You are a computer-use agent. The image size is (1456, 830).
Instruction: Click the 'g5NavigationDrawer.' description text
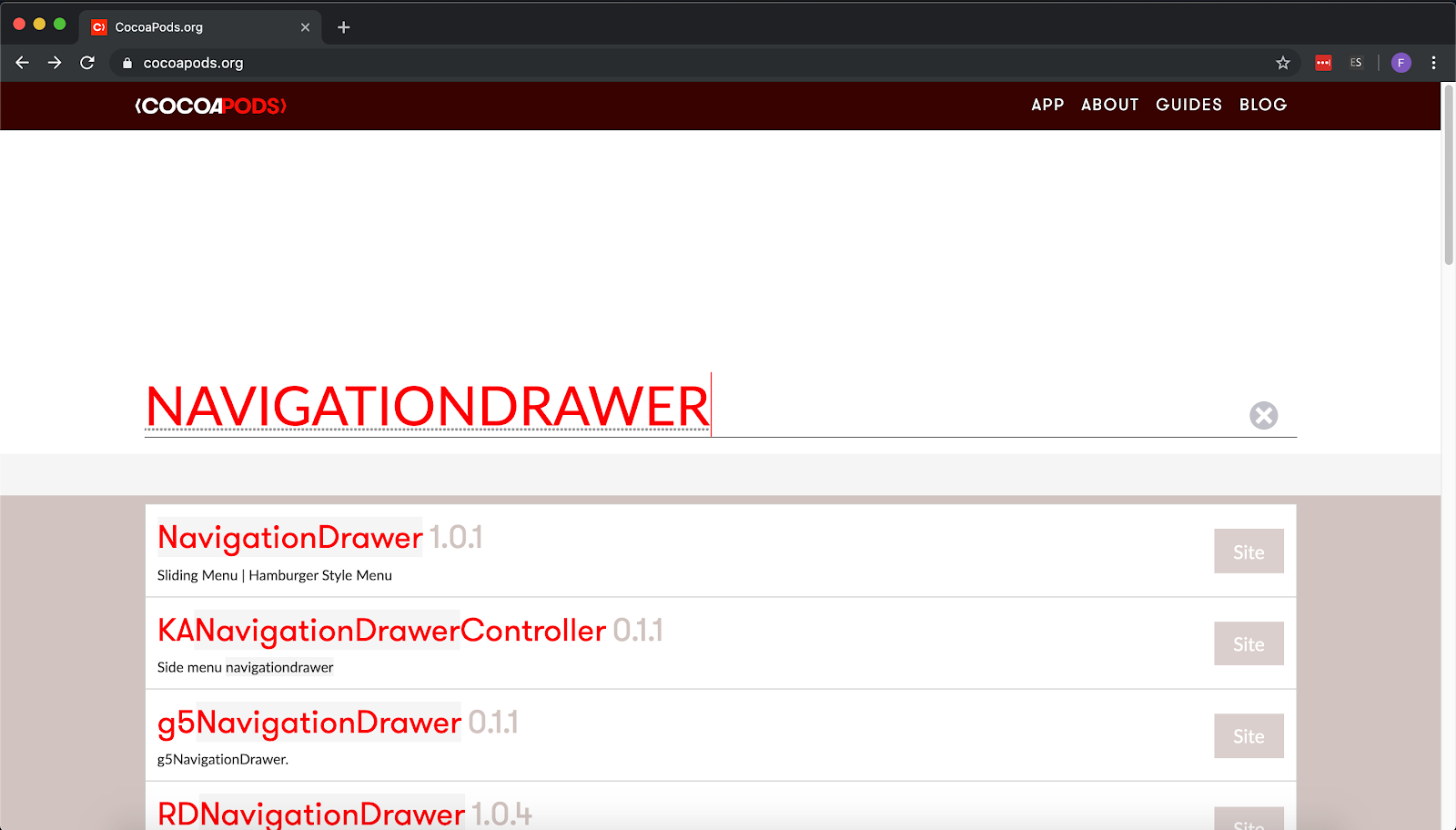click(223, 759)
